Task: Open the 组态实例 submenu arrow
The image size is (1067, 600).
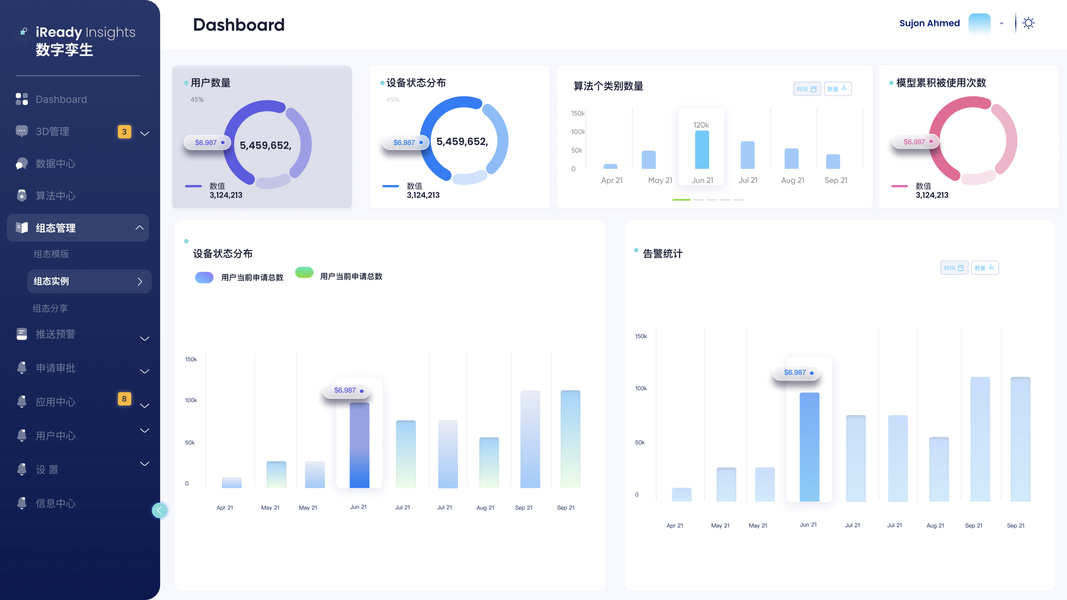Action: click(139, 282)
